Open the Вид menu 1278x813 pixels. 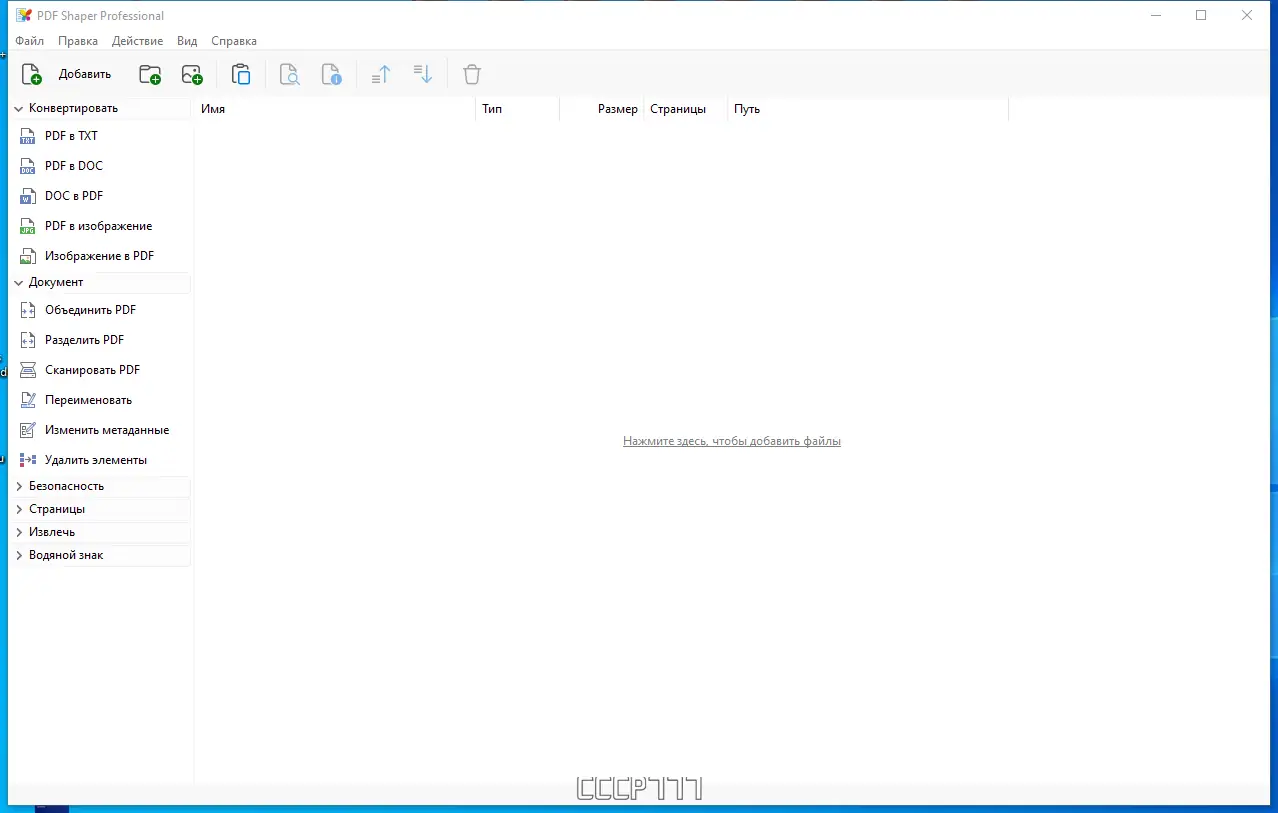[186, 41]
